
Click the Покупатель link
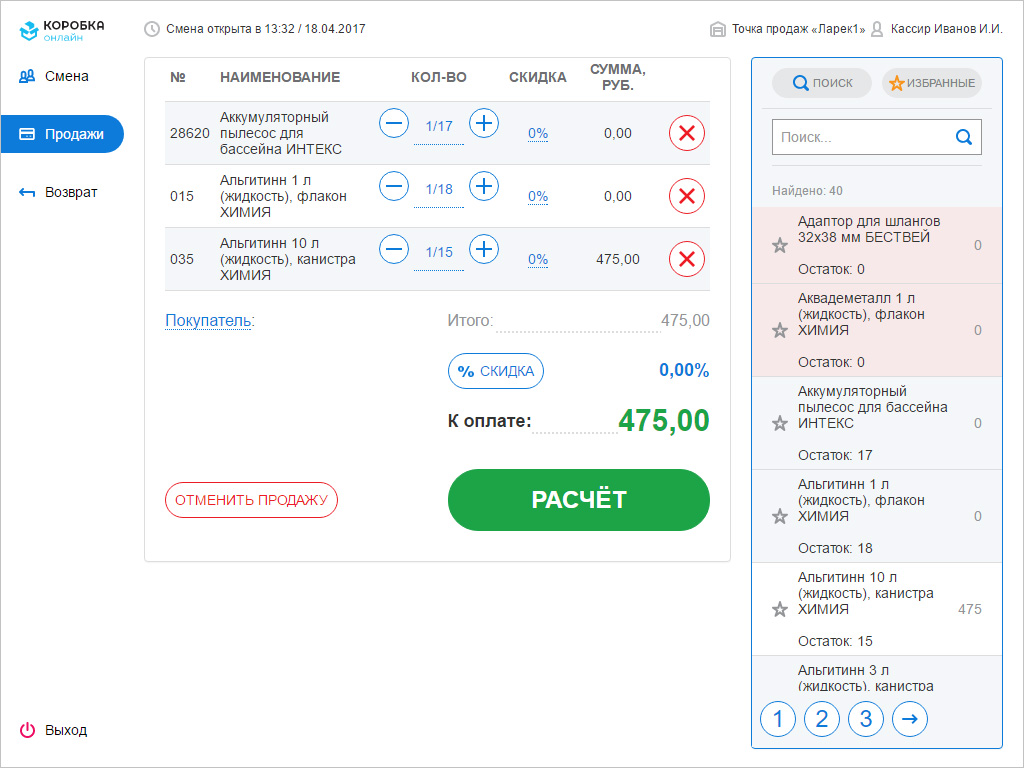[209, 321]
